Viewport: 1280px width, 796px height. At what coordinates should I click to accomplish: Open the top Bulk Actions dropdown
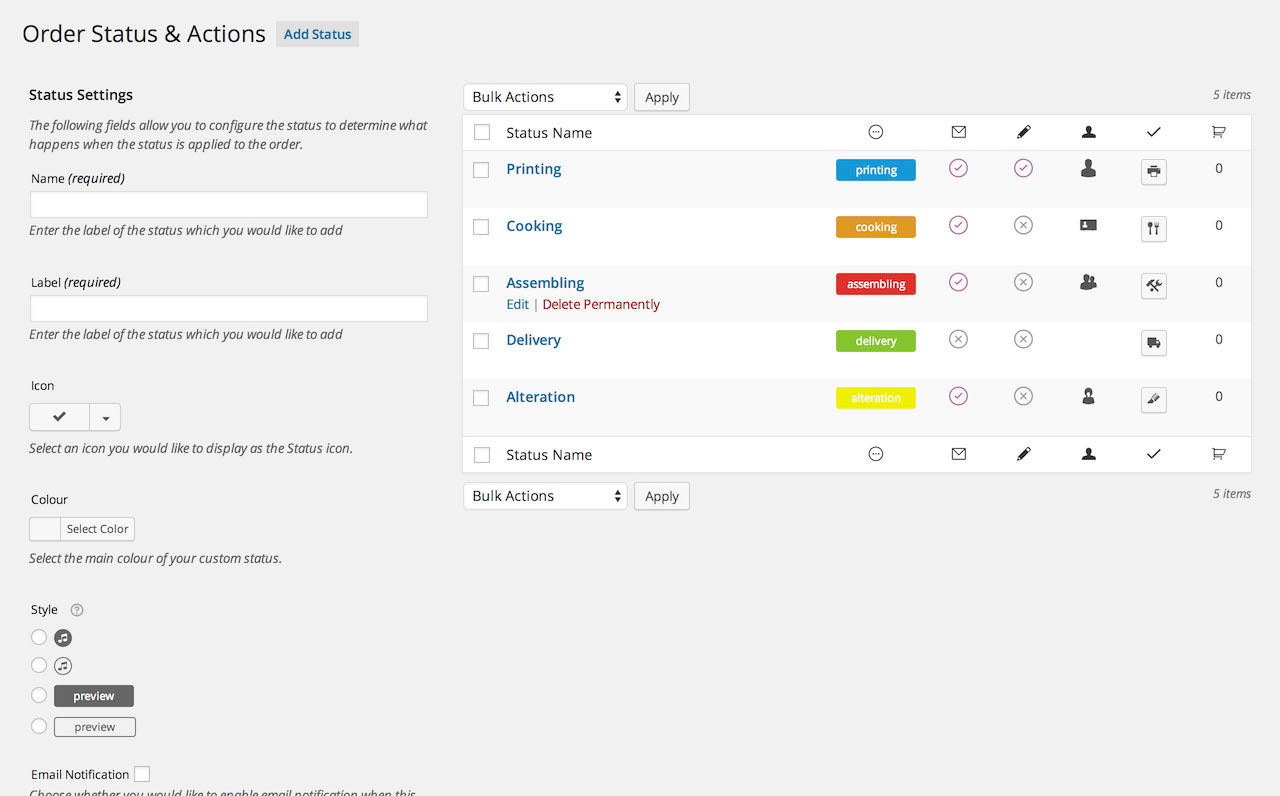point(545,97)
